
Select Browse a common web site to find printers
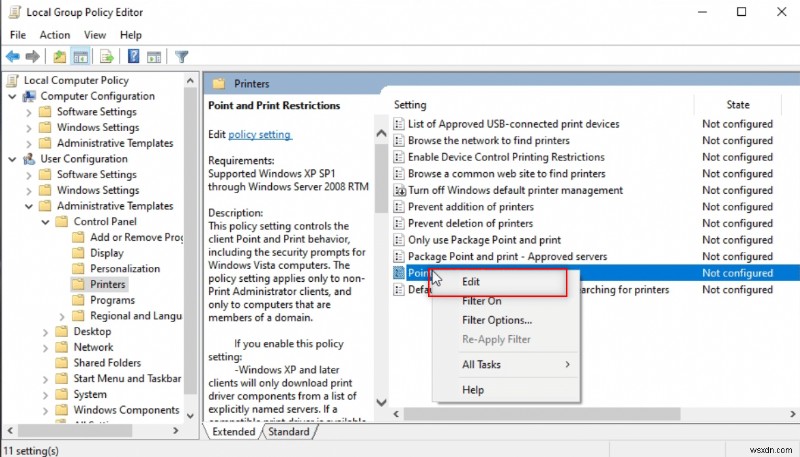[x=507, y=173]
